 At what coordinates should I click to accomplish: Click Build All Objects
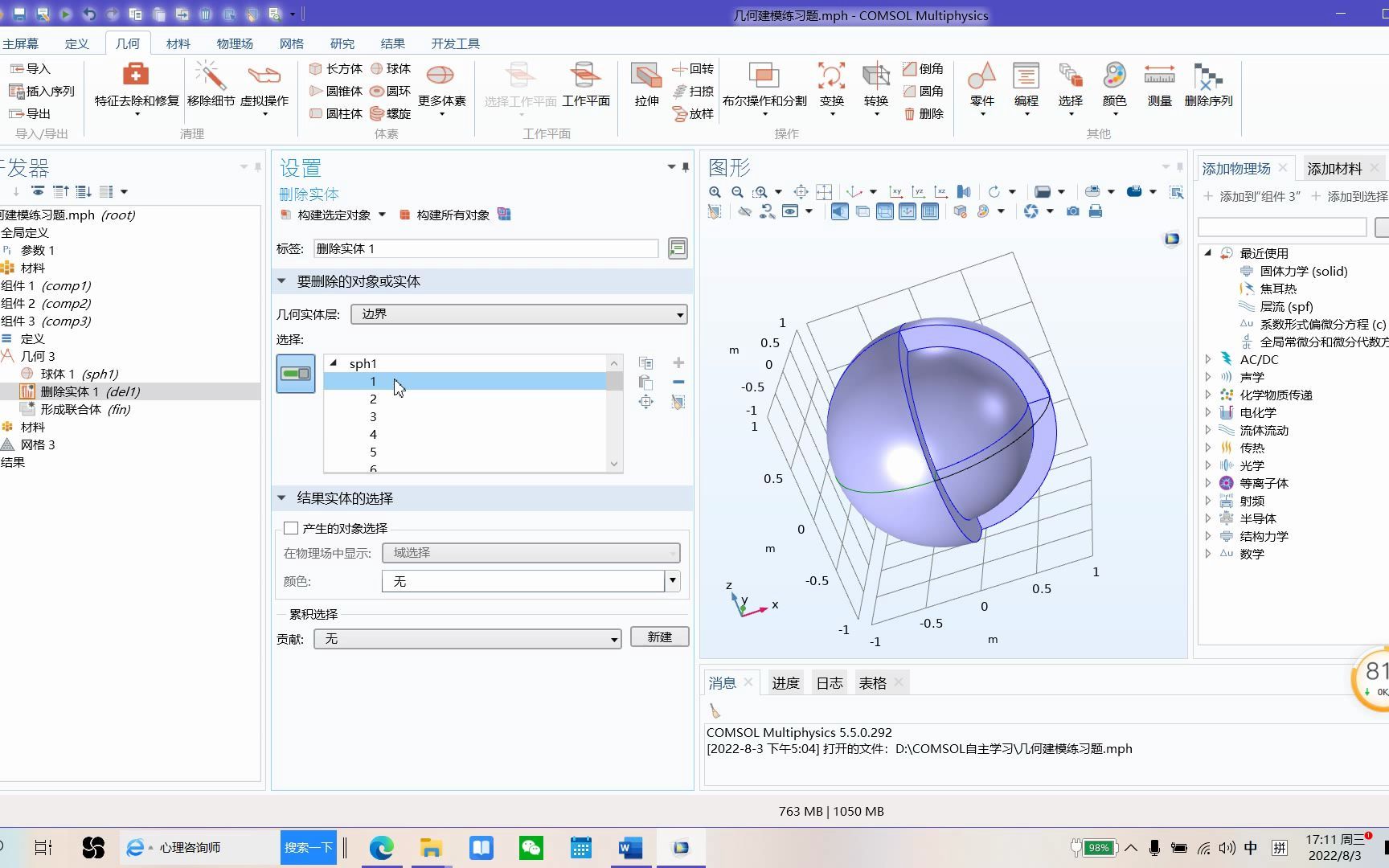[x=445, y=215]
